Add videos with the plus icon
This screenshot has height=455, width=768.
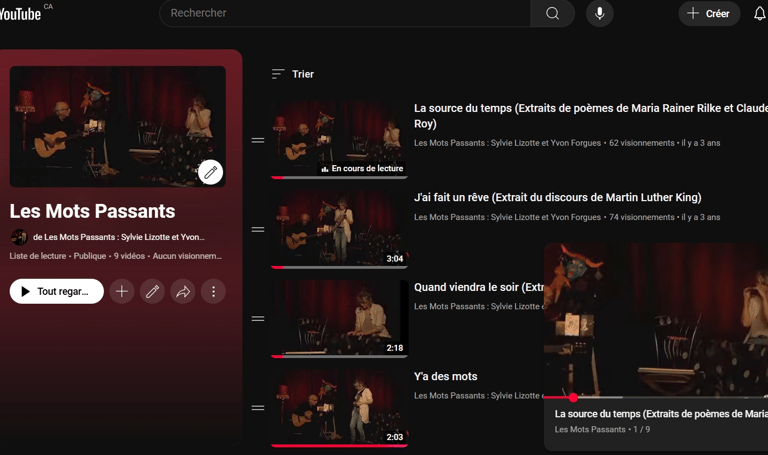pos(122,291)
